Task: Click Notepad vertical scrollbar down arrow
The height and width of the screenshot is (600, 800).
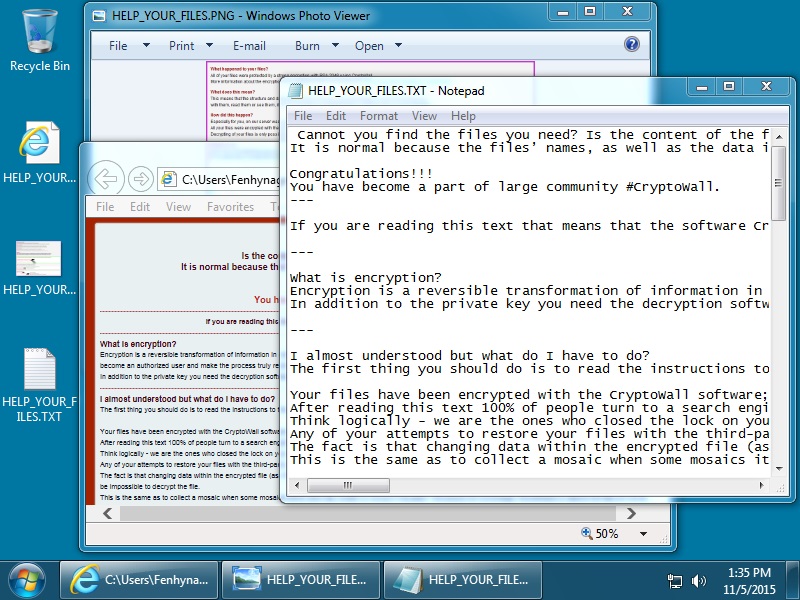Action: pos(779,469)
